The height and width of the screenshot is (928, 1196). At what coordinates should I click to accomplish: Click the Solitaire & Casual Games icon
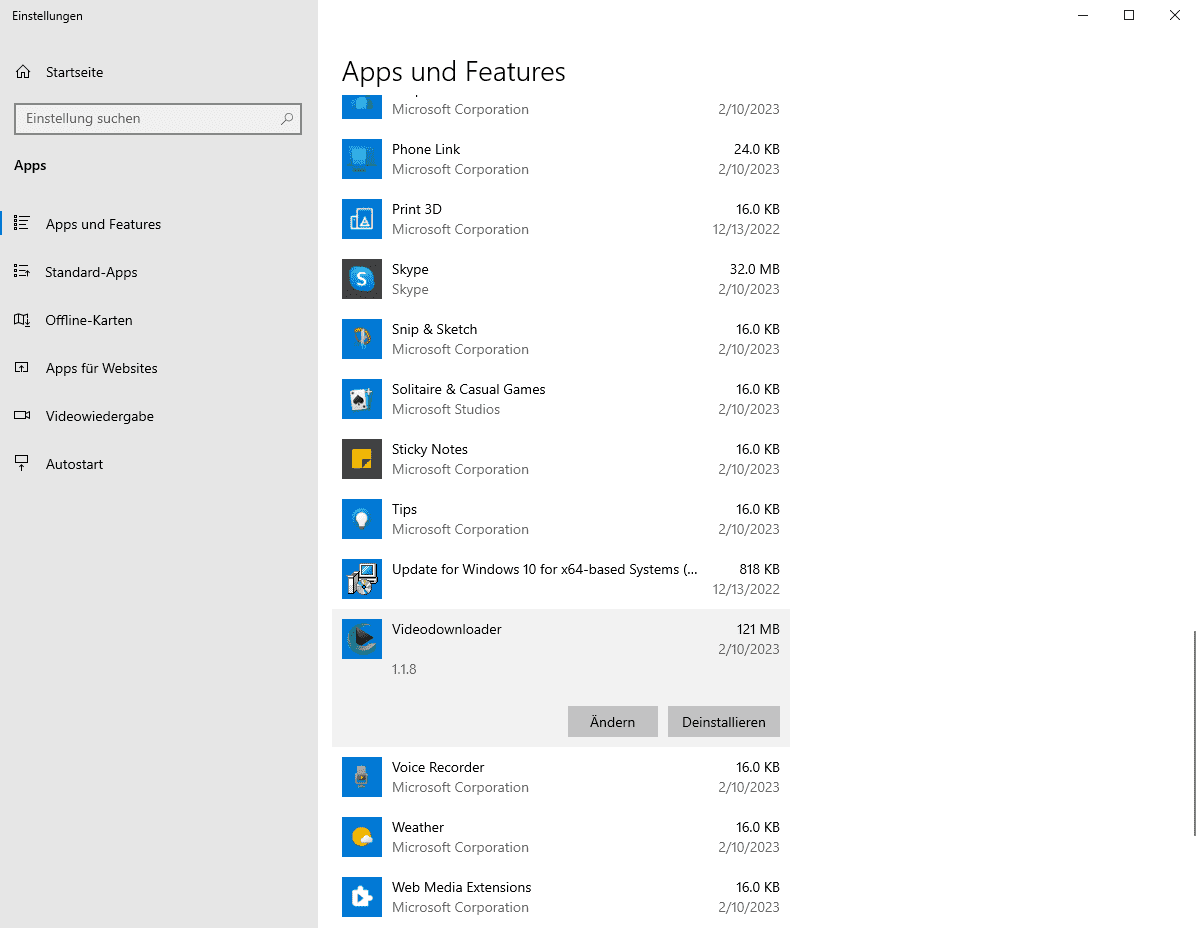coord(361,399)
